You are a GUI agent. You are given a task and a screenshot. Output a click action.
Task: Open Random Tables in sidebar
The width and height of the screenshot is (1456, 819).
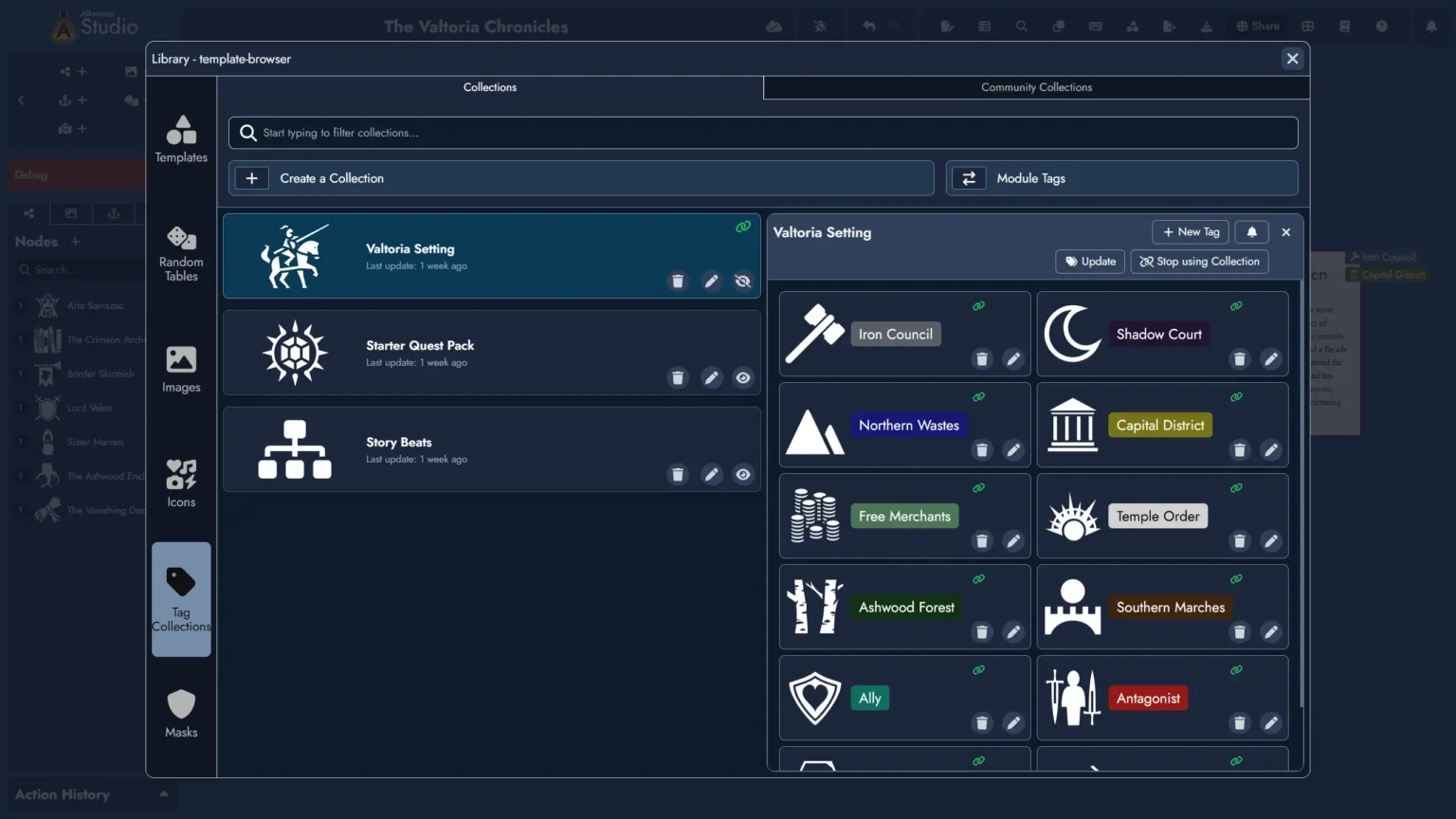(181, 253)
